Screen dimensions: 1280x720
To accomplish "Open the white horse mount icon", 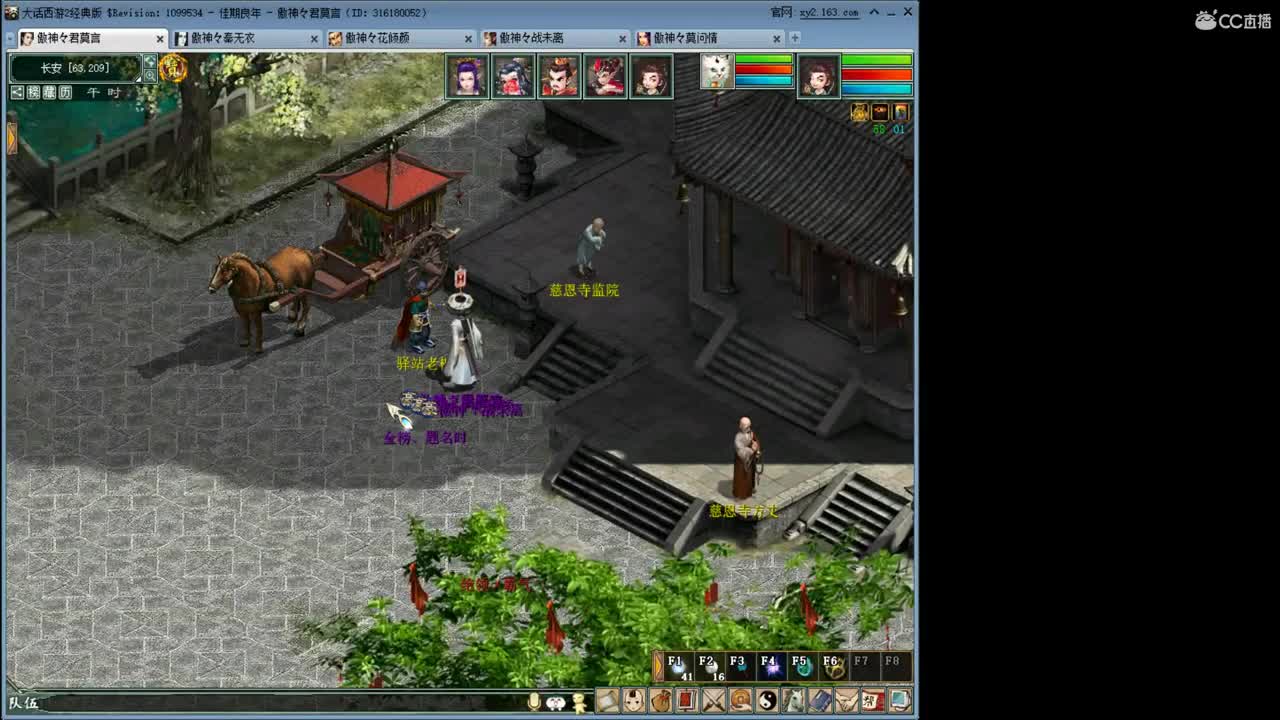I will (x=793, y=701).
